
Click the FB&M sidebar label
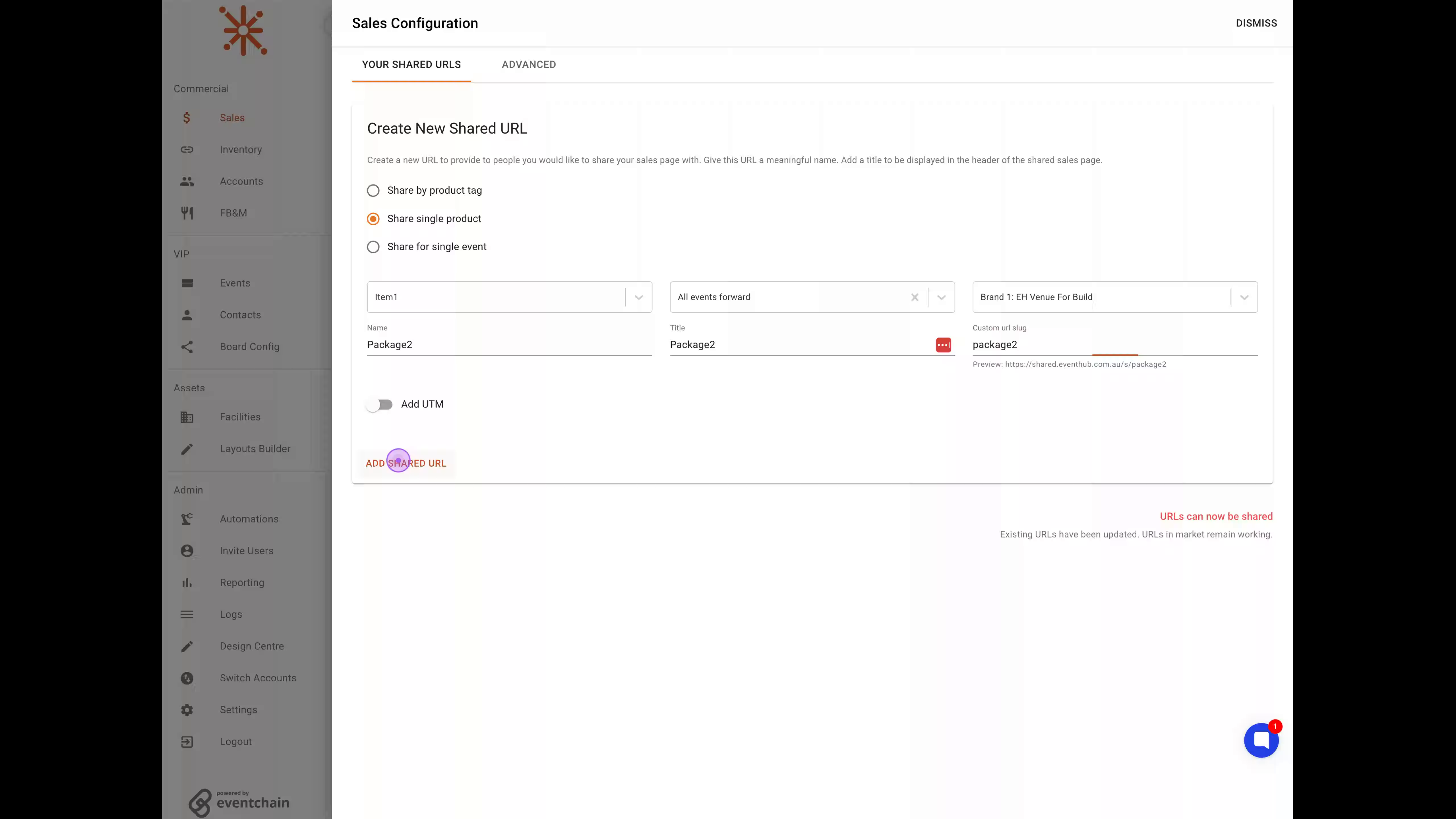(233, 213)
